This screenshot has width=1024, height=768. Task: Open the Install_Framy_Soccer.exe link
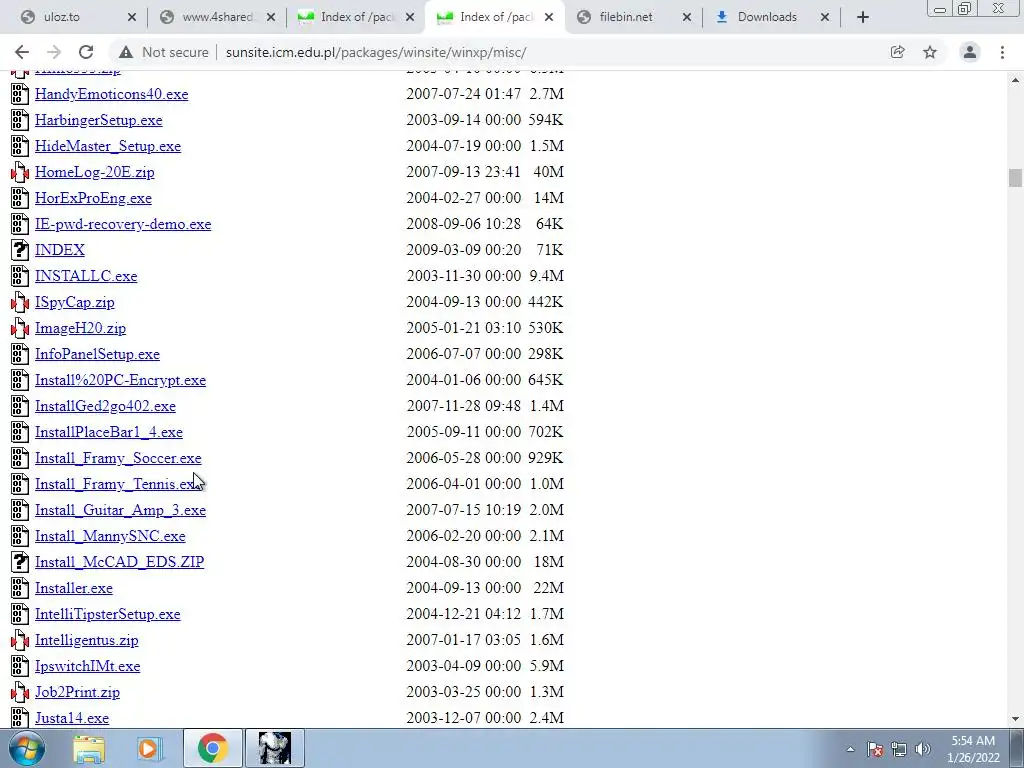pyautogui.click(x=118, y=458)
